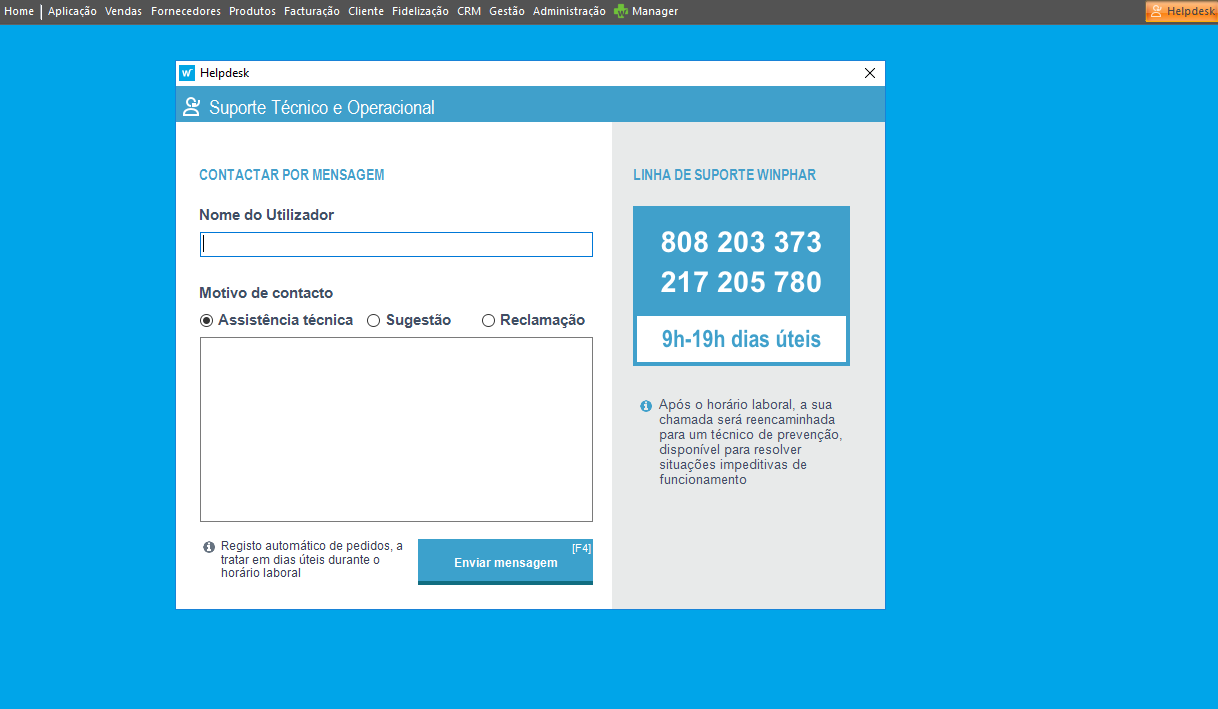Screen dimensions: 1218x709
Task: Close the Helpdesk dialog window
Action: [x=869, y=73]
